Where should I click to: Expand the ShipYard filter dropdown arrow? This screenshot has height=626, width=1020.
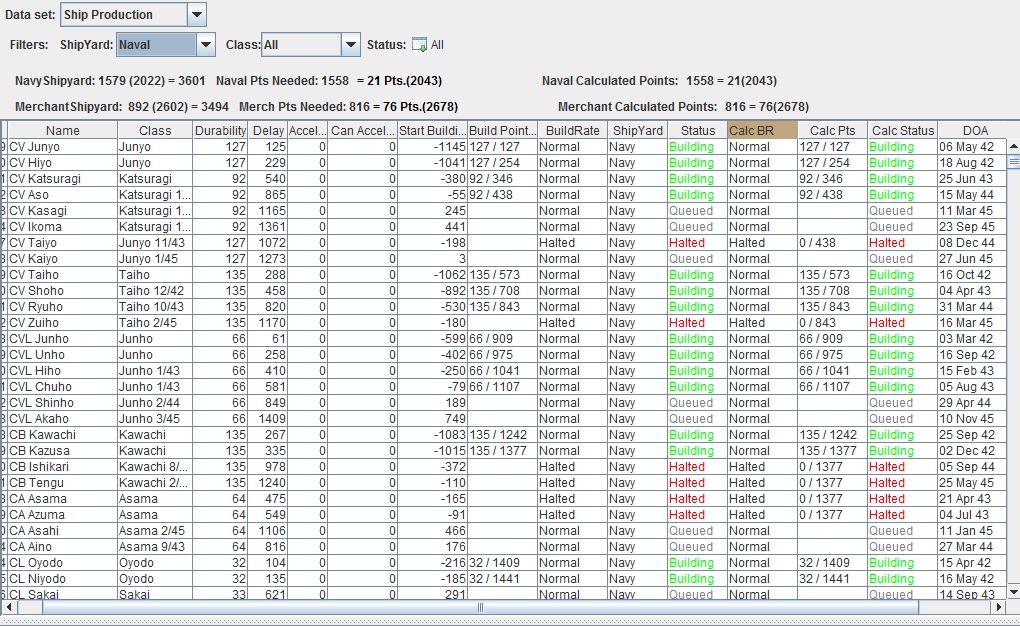(206, 45)
